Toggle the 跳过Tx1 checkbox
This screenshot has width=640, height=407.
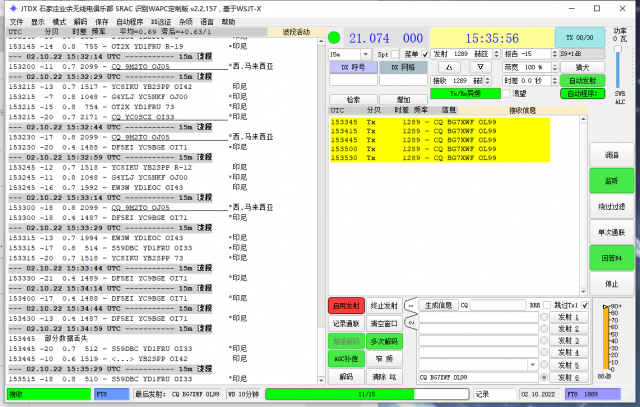[x=584, y=305]
